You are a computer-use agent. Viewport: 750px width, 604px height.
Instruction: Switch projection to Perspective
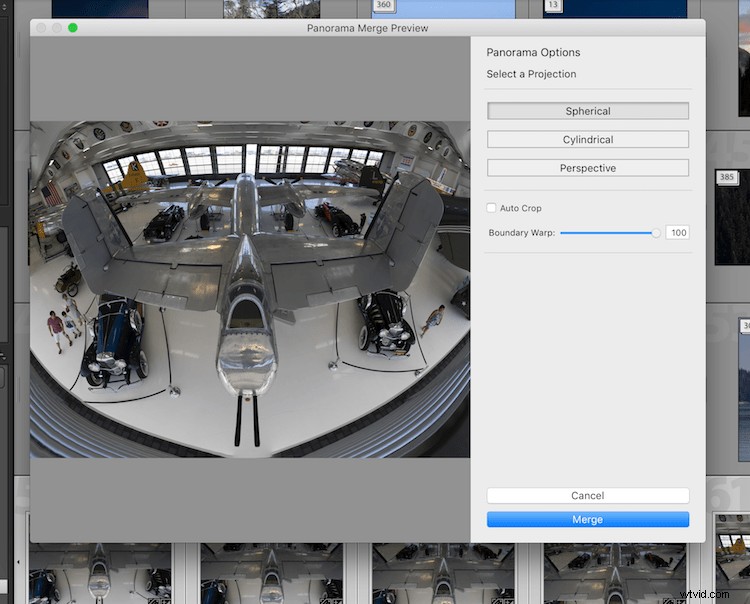point(587,168)
